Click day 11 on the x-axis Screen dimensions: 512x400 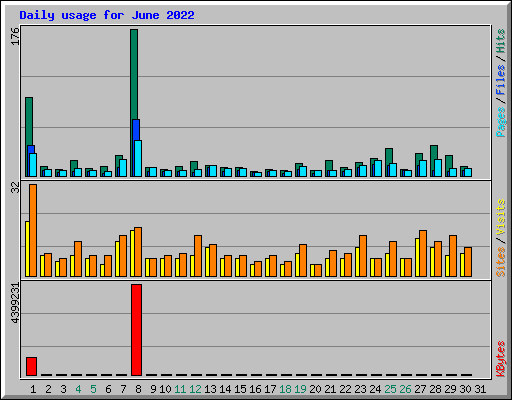pyautogui.click(x=180, y=389)
